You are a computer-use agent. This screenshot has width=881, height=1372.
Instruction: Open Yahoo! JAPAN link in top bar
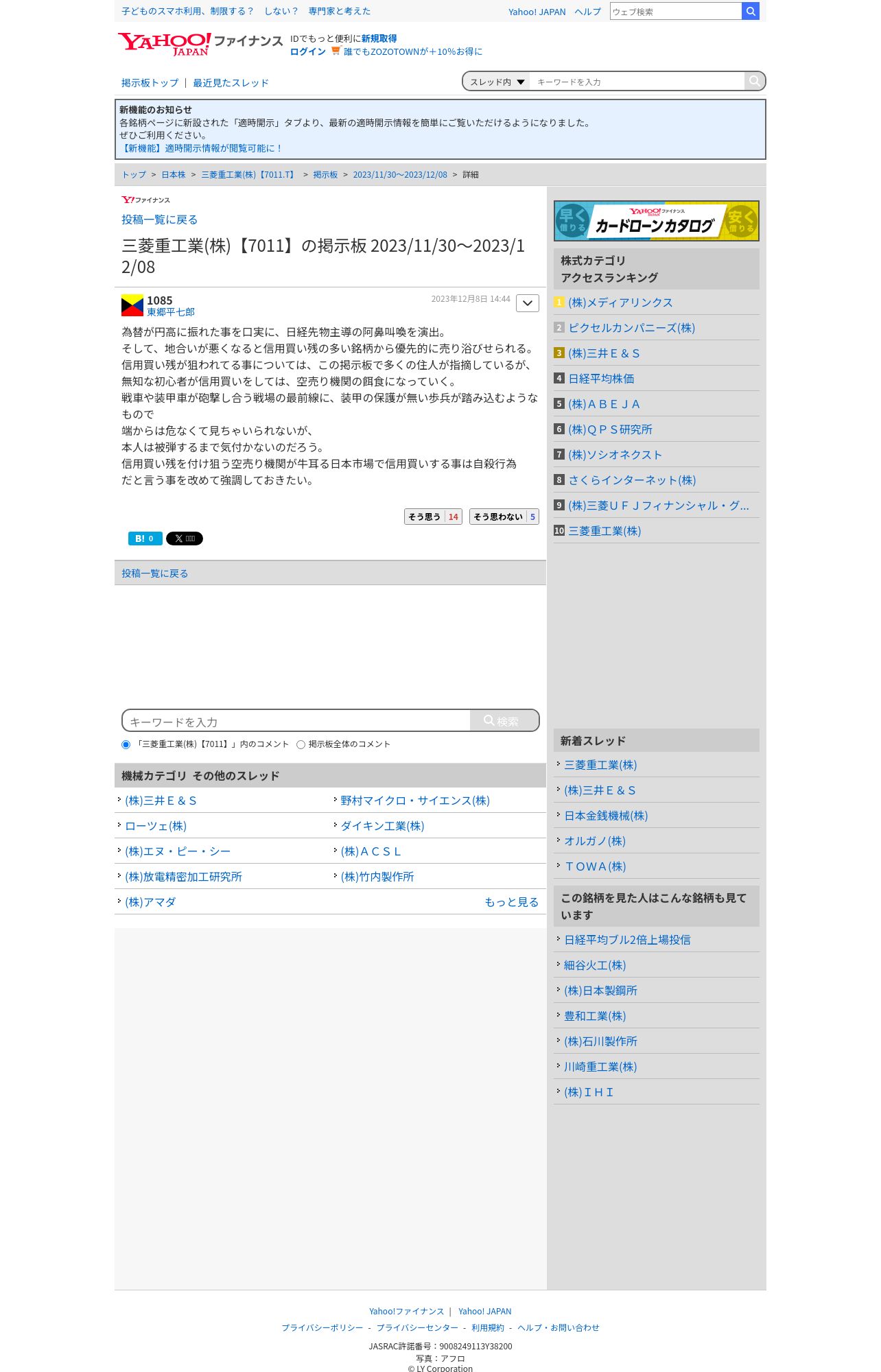[537, 12]
